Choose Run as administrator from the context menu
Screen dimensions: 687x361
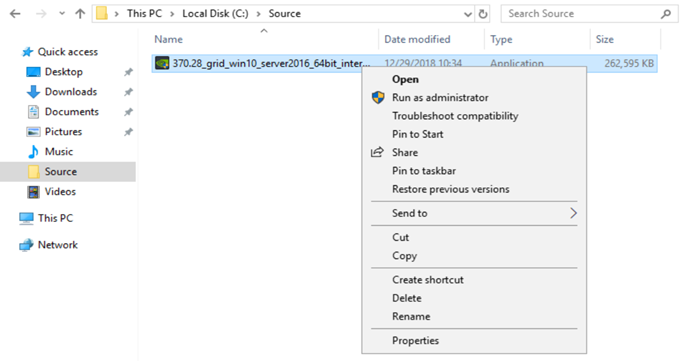pyautogui.click(x=440, y=98)
